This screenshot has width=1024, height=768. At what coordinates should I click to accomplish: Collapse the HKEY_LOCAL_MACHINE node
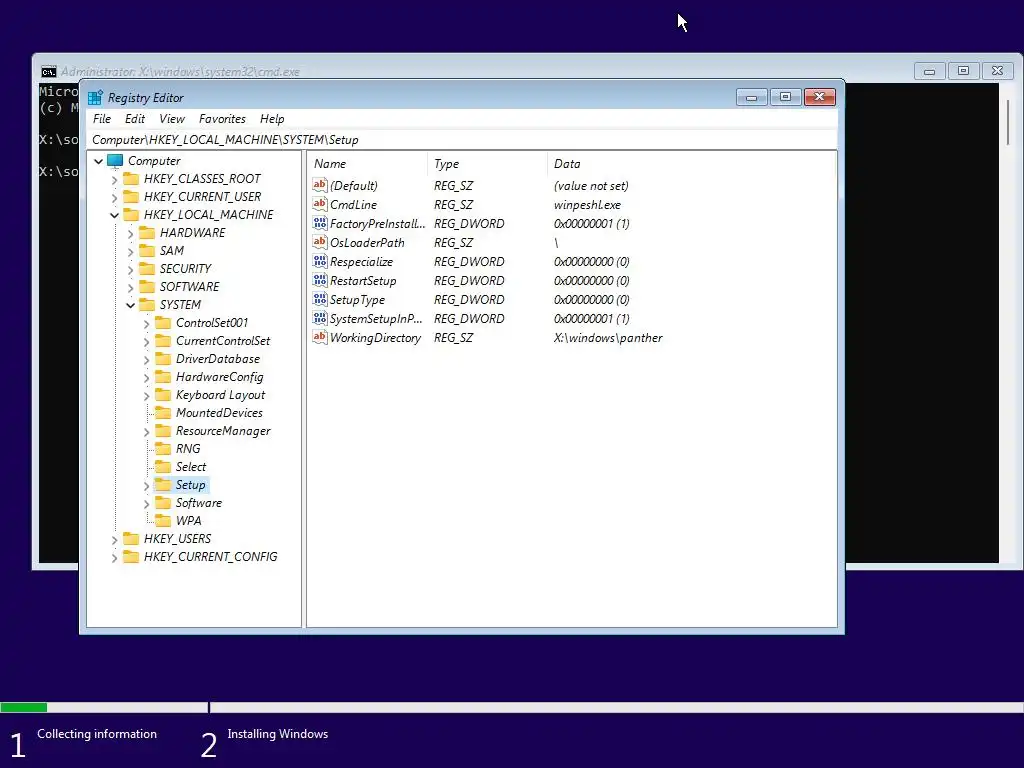click(115, 215)
